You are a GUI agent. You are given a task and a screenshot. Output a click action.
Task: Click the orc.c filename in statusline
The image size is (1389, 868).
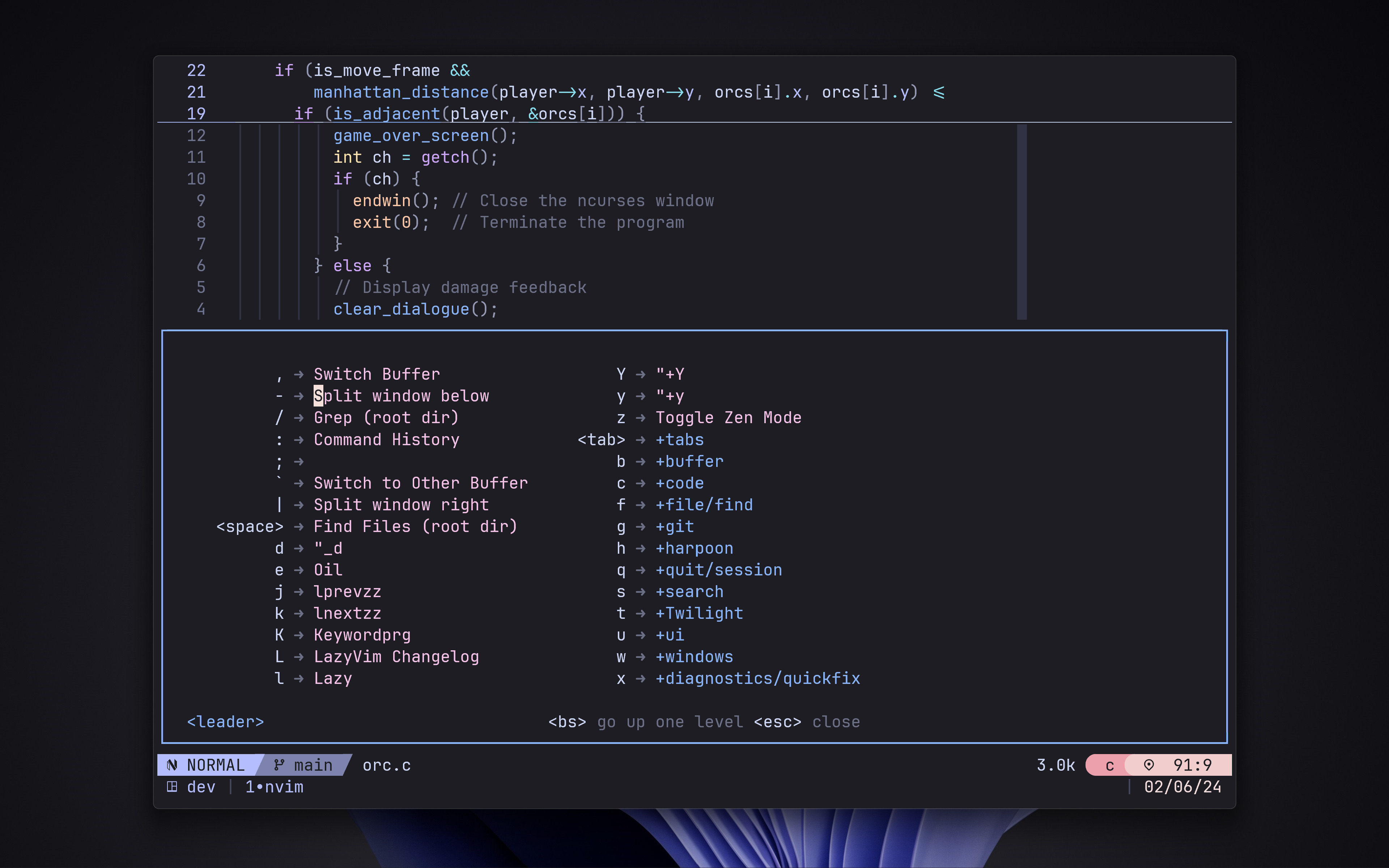pyautogui.click(x=386, y=765)
